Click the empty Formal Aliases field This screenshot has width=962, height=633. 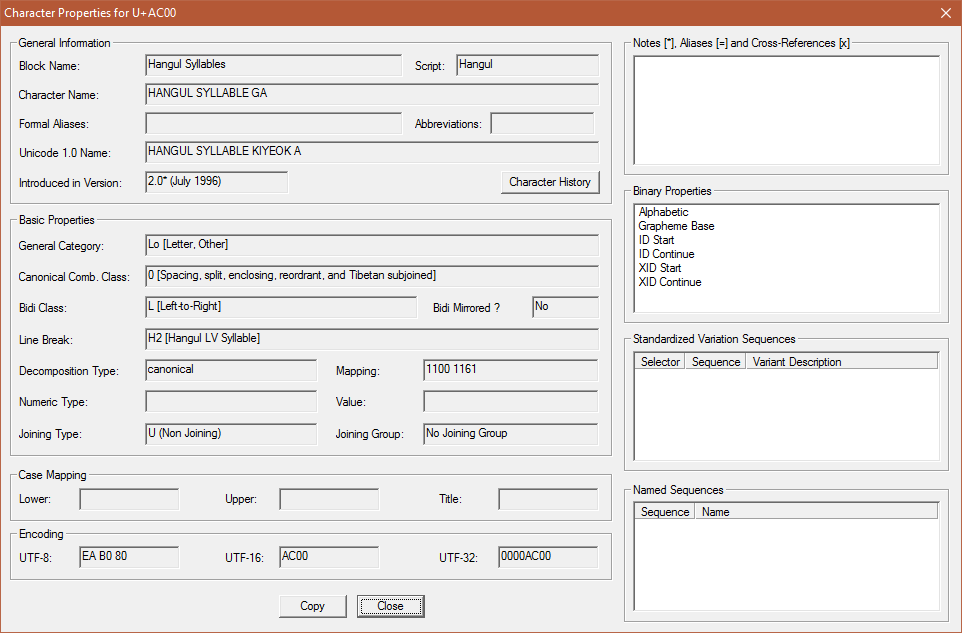tap(274, 123)
